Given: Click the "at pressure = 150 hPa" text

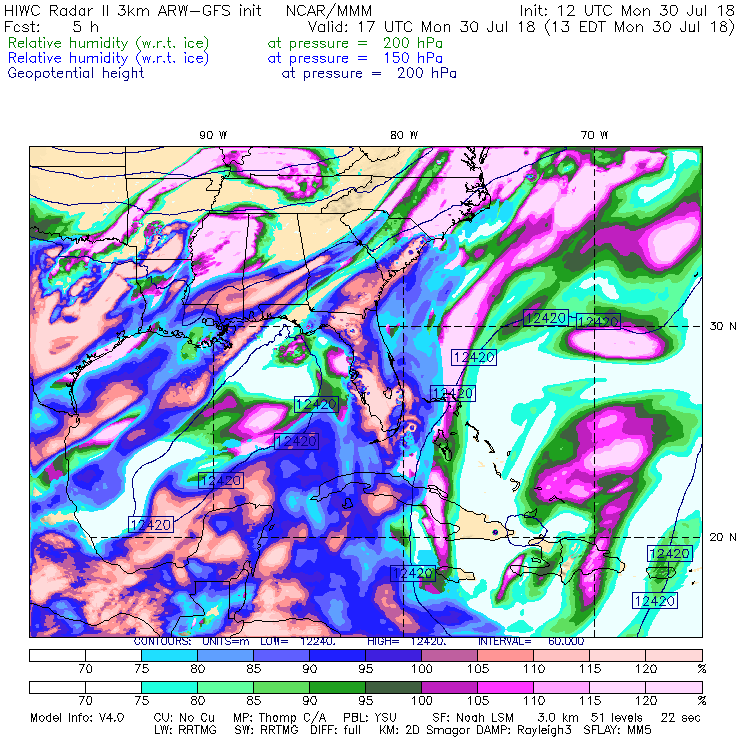Looking at the screenshot, I should click(x=355, y=59).
